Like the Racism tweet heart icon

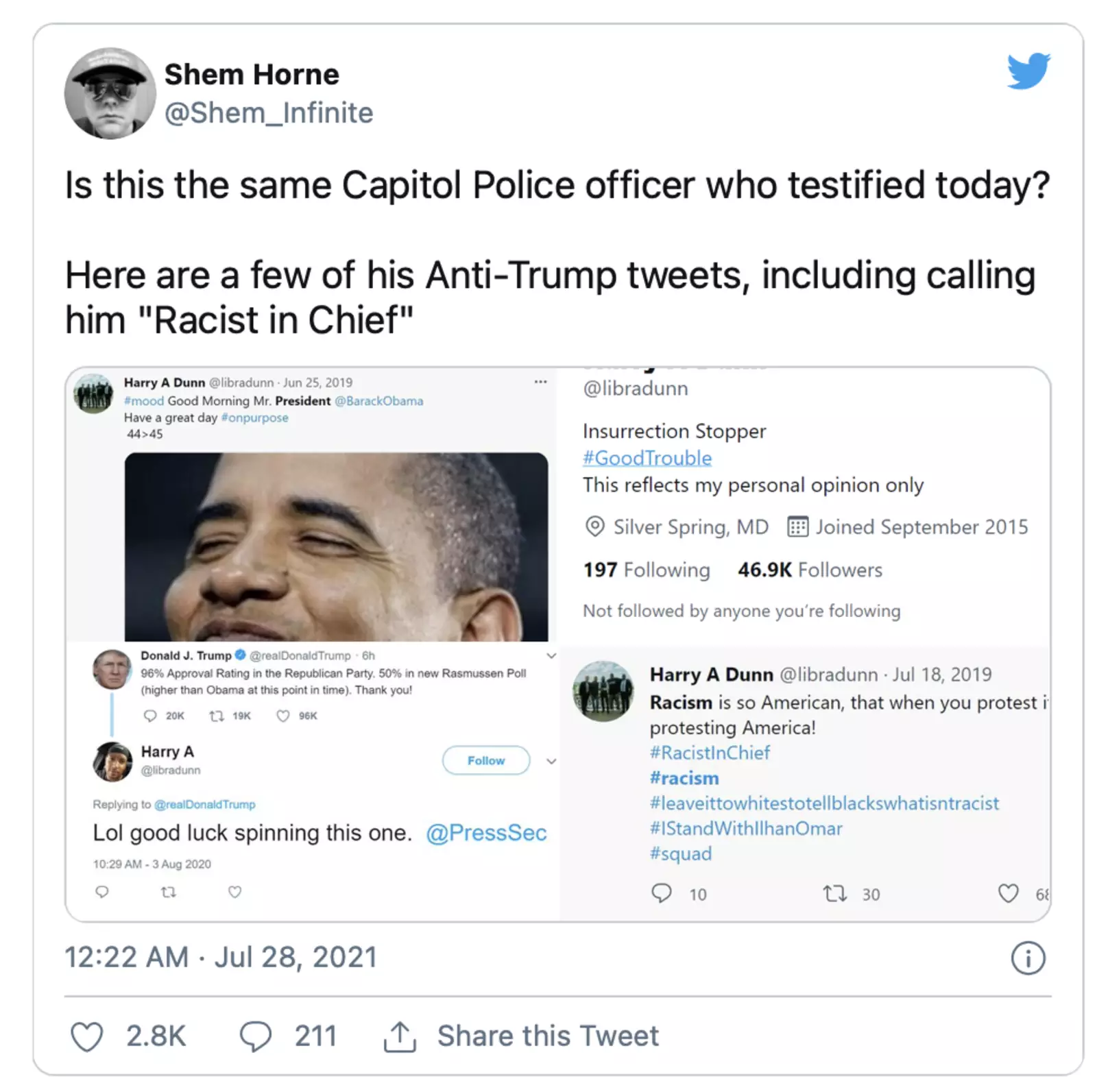(x=1008, y=893)
